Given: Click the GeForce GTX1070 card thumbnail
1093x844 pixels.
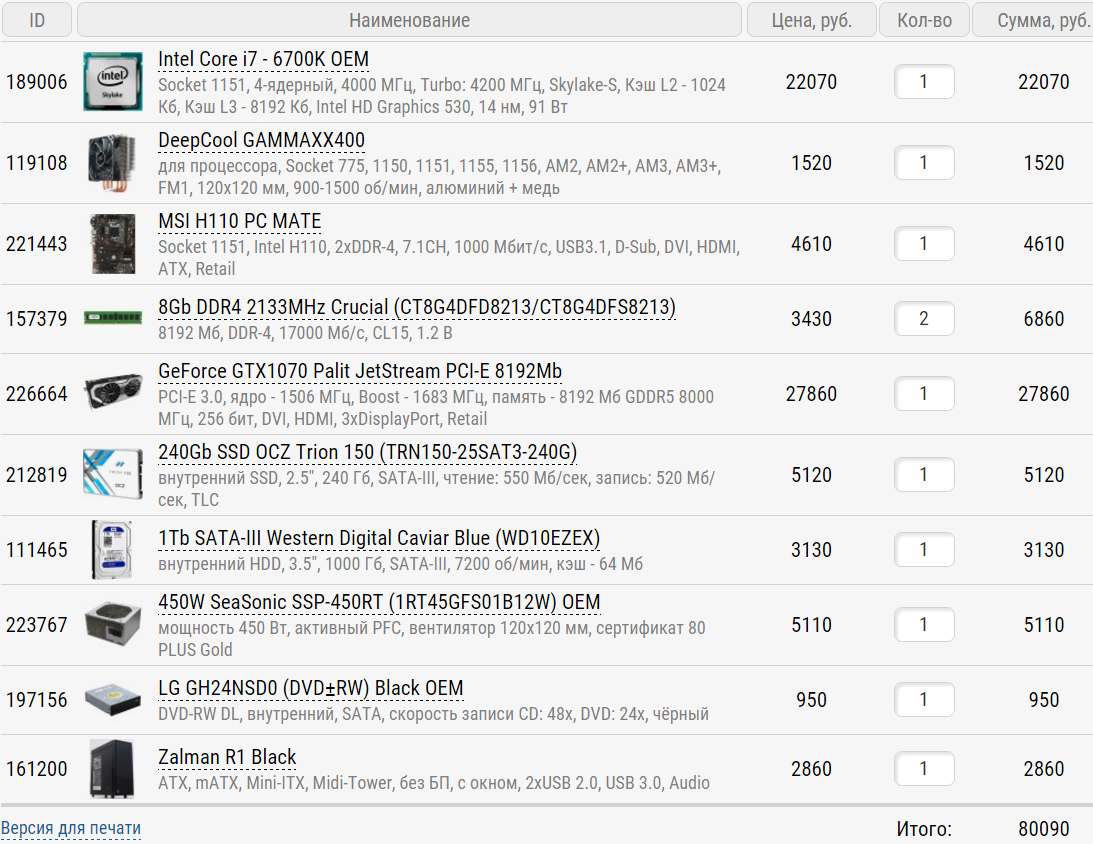Looking at the screenshot, I should coord(112,393).
